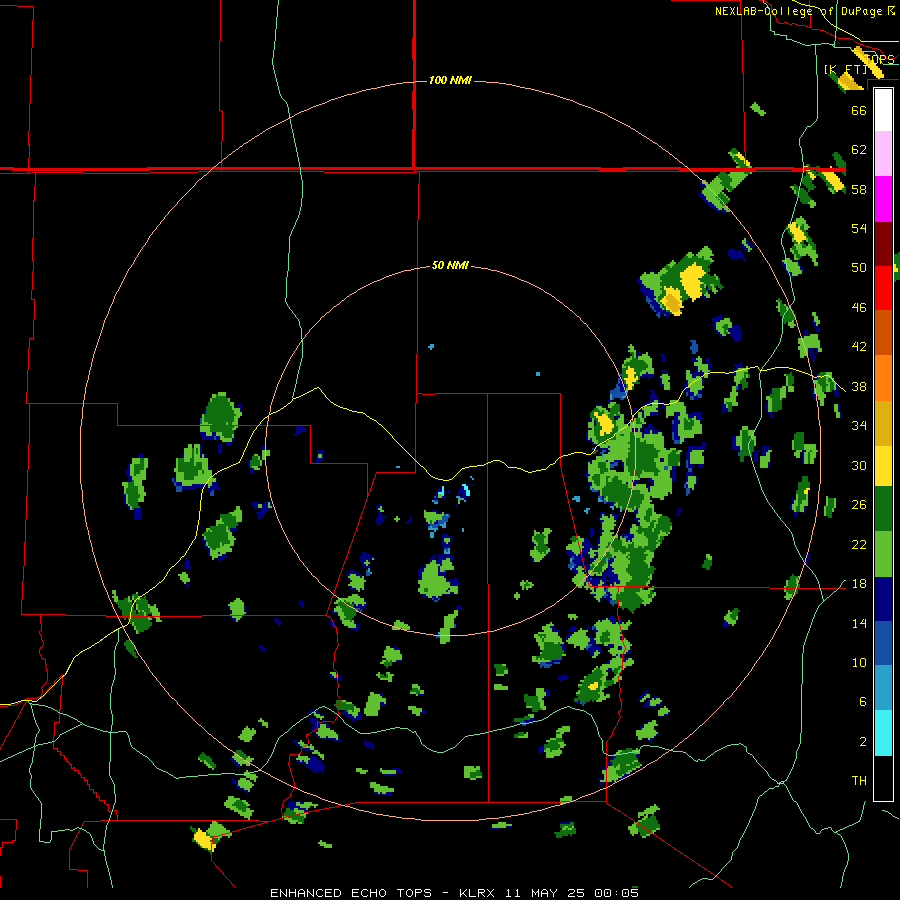
Task: Select the dark green legend swatch
Action: pyautogui.click(x=883, y=509)
